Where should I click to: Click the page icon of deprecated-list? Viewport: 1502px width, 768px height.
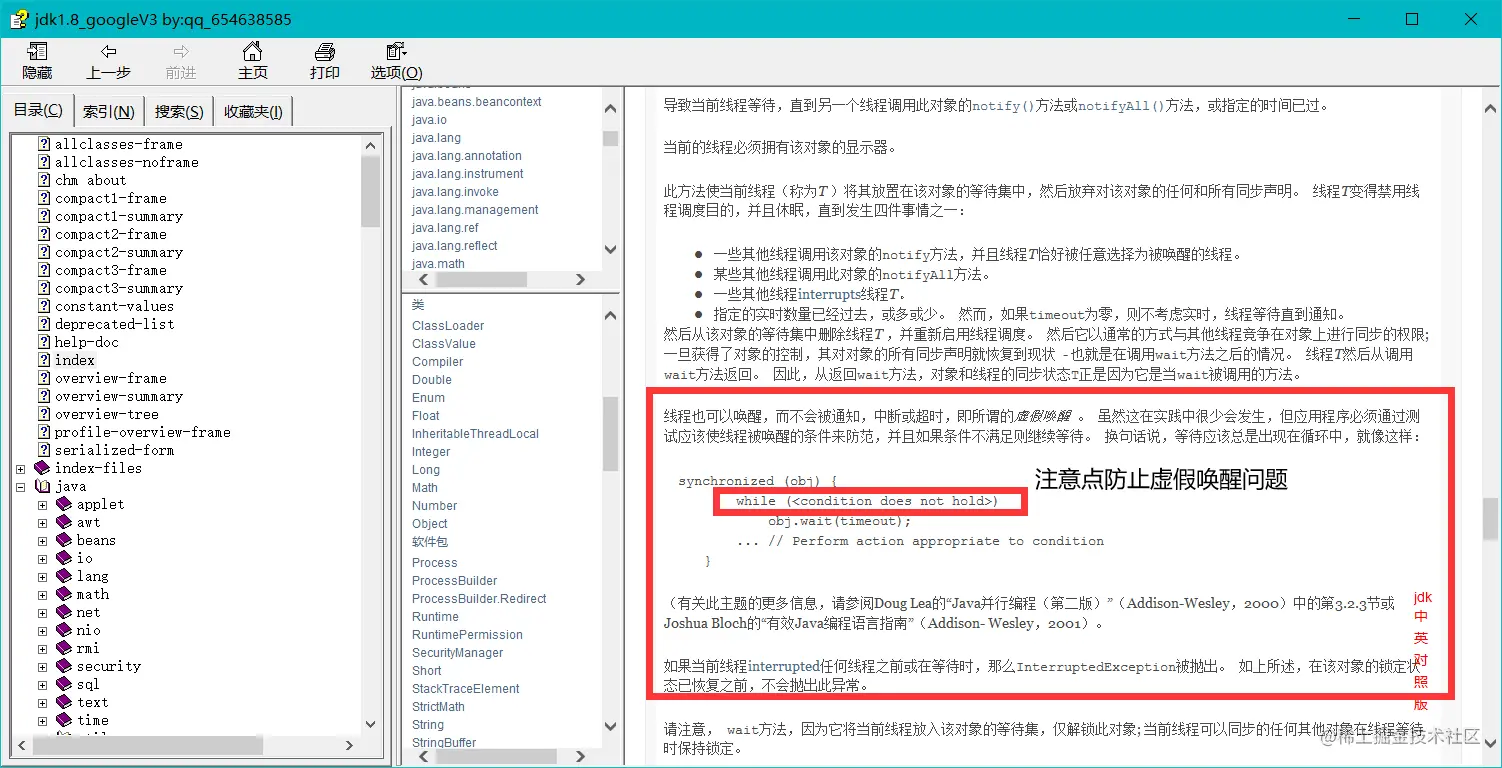pos(44,324)
